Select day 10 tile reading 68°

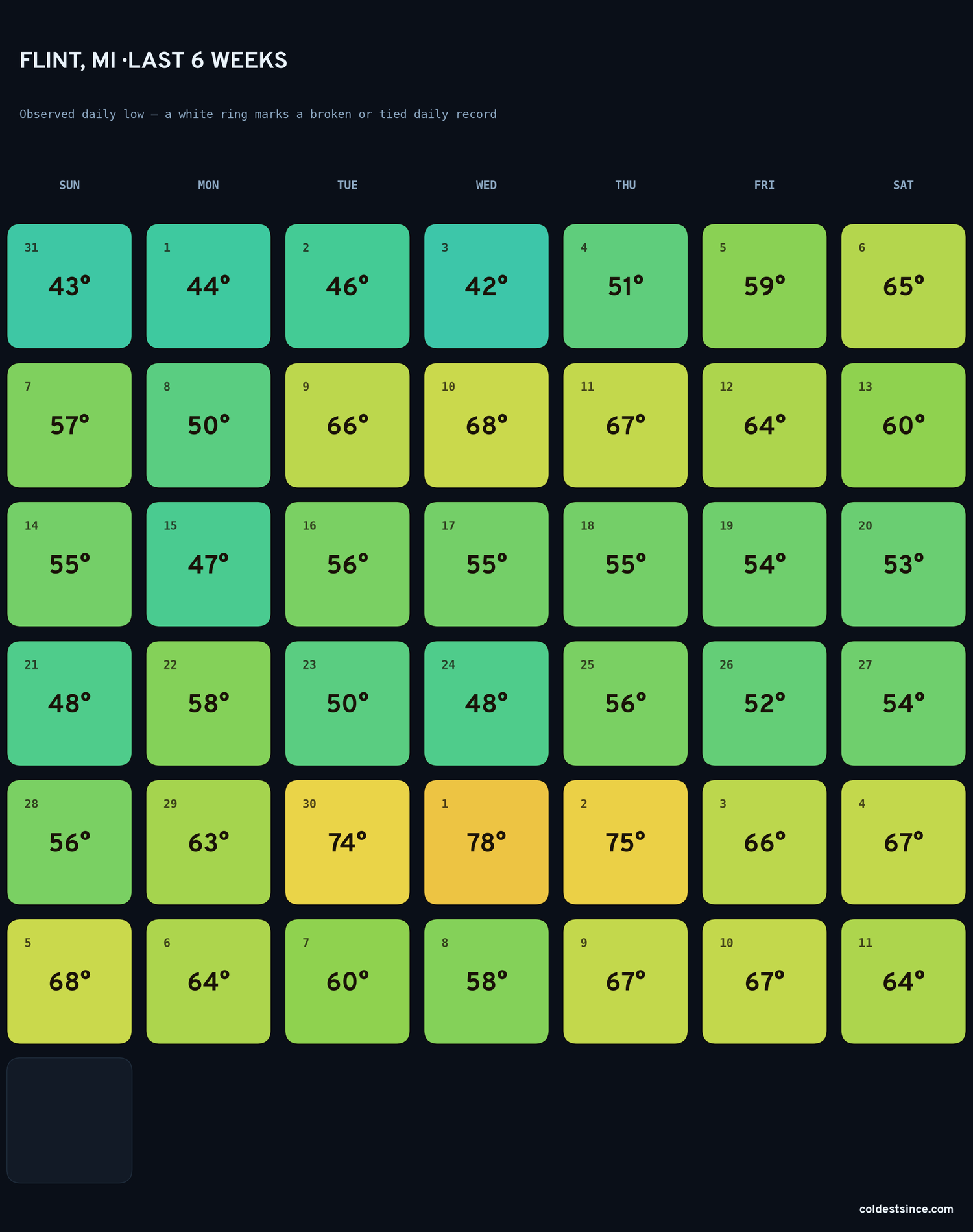click(x=486, y=425)
